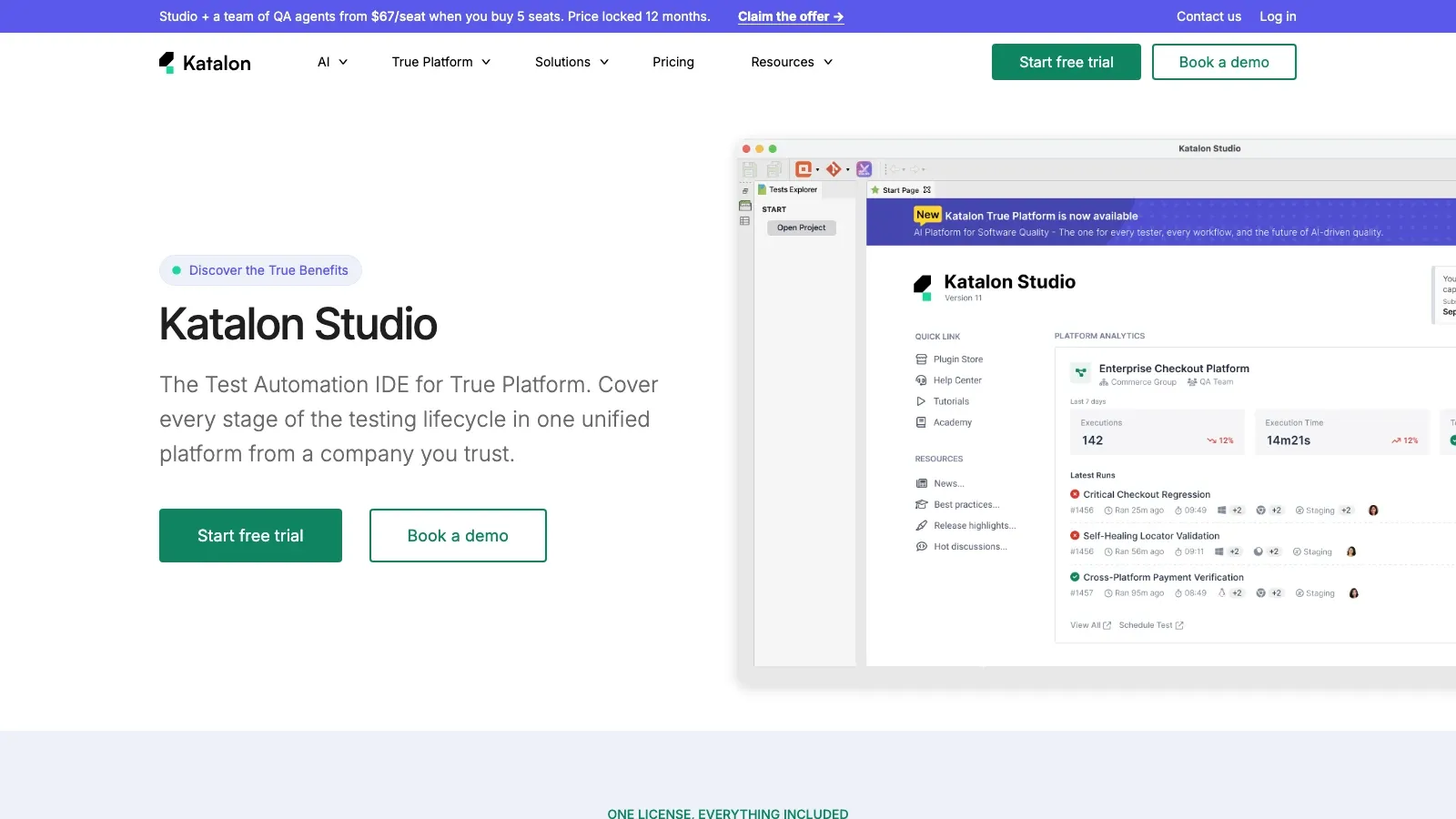Click the New Katalon True Platform banner
This screenshot has height=819, width=1456.
click(x=1160, y=223)
